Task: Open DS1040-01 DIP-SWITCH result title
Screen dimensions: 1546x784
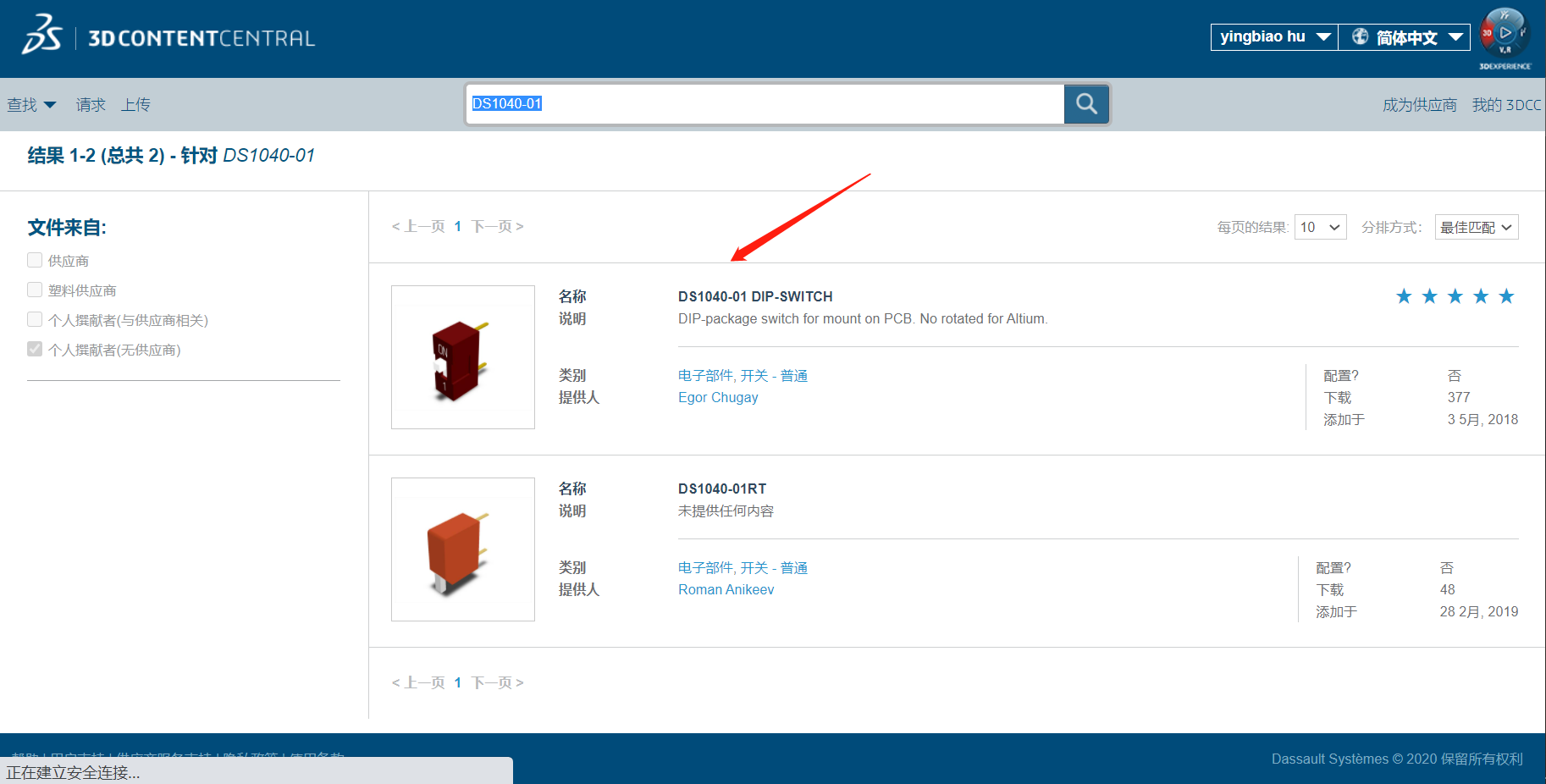Action: click(x=755, y=296)
